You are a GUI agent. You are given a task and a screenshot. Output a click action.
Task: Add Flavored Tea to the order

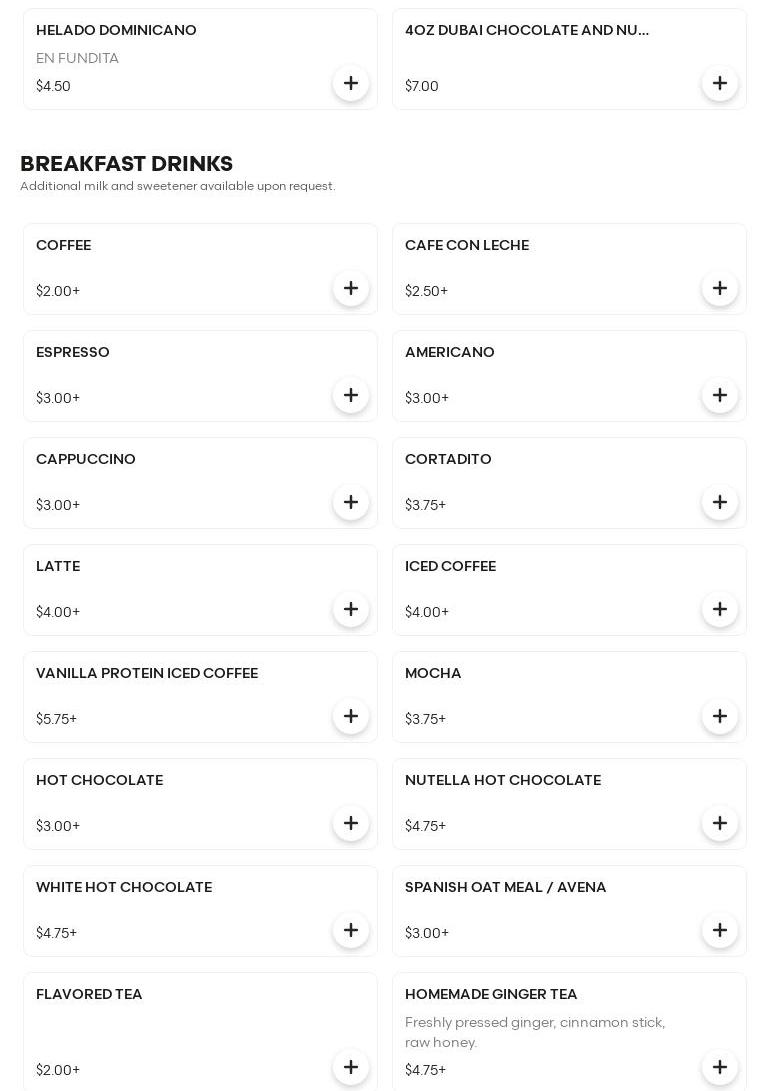(x=351, y=1068)
